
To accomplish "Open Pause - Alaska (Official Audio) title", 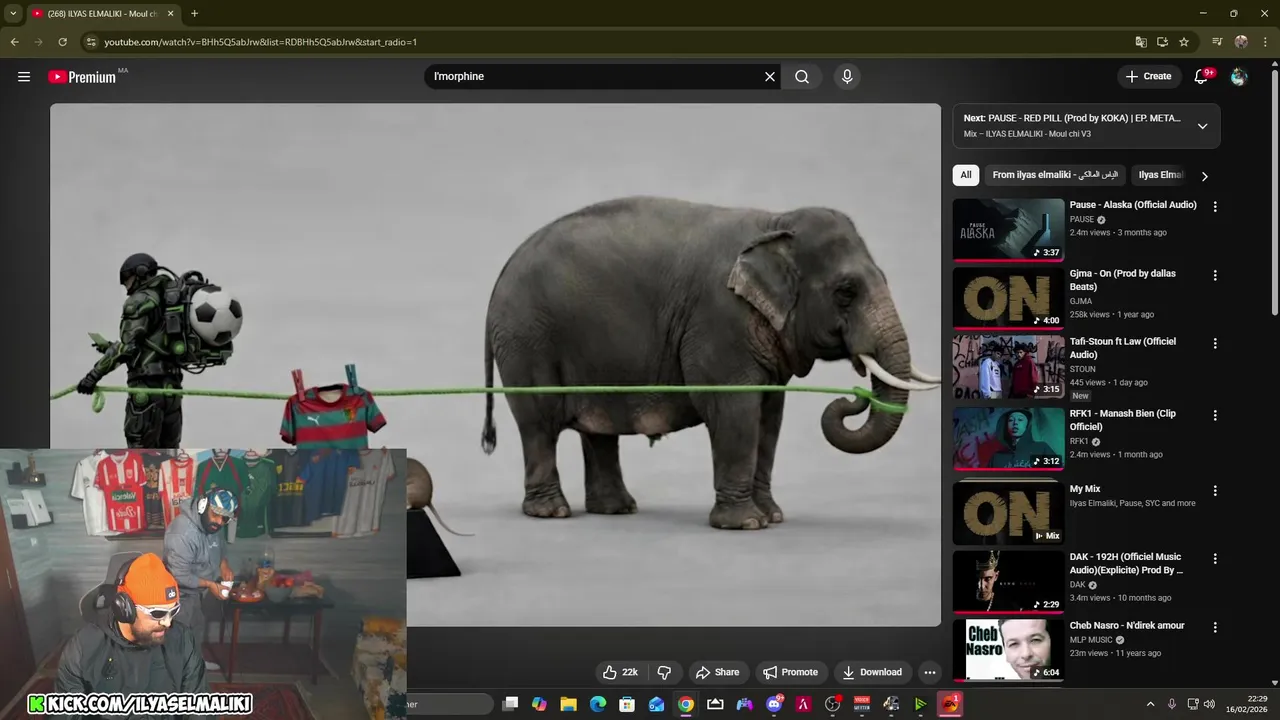I will coord(1133,205).
